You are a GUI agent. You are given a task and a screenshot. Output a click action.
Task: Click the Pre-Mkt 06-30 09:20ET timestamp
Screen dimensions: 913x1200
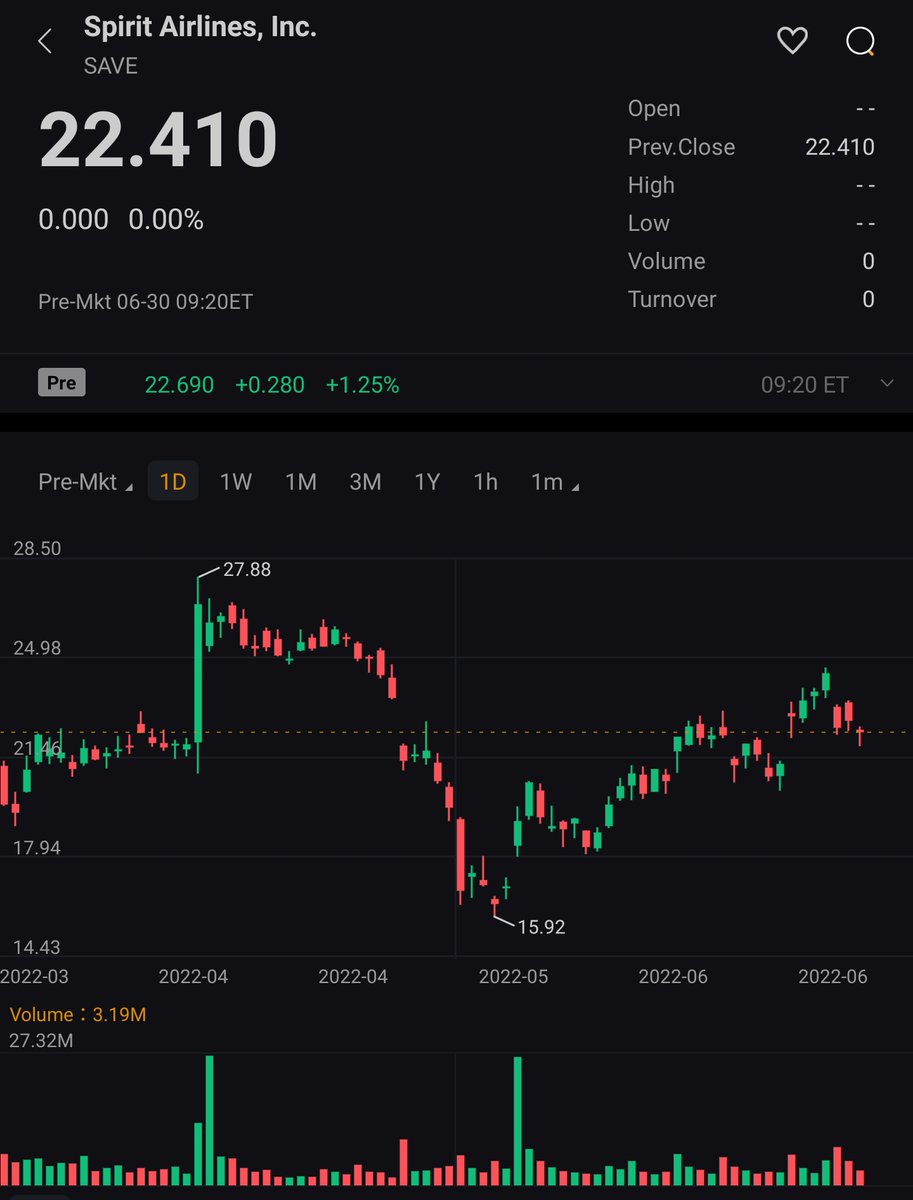(x=145, y=301)
